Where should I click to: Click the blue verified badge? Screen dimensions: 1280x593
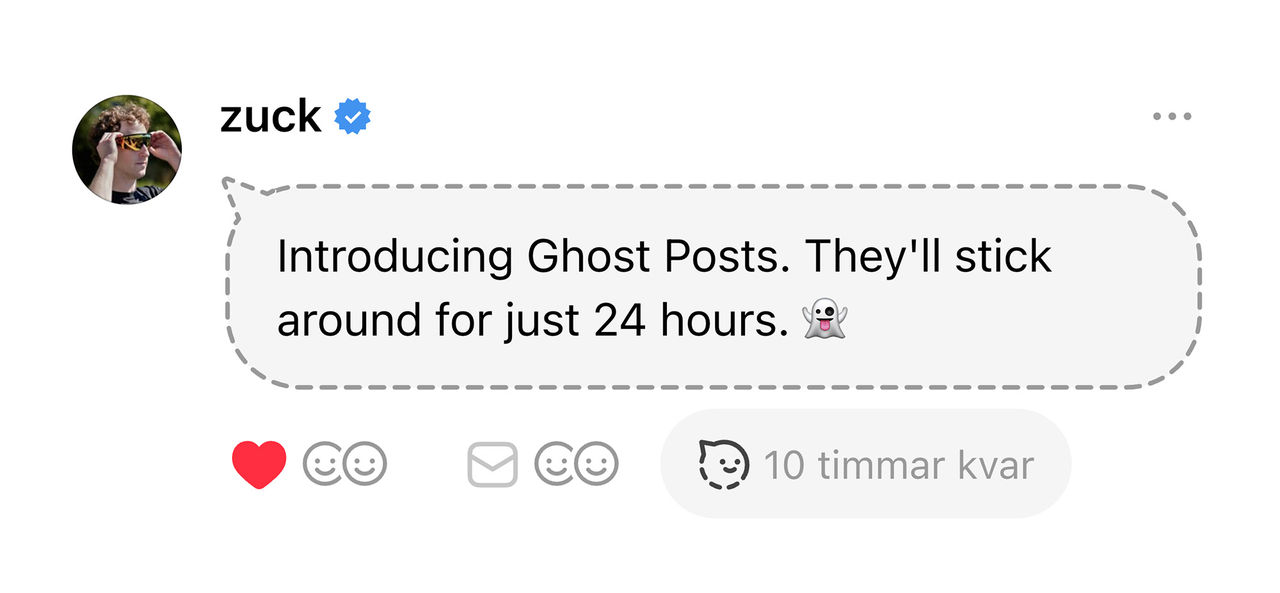tap(352, 117)
